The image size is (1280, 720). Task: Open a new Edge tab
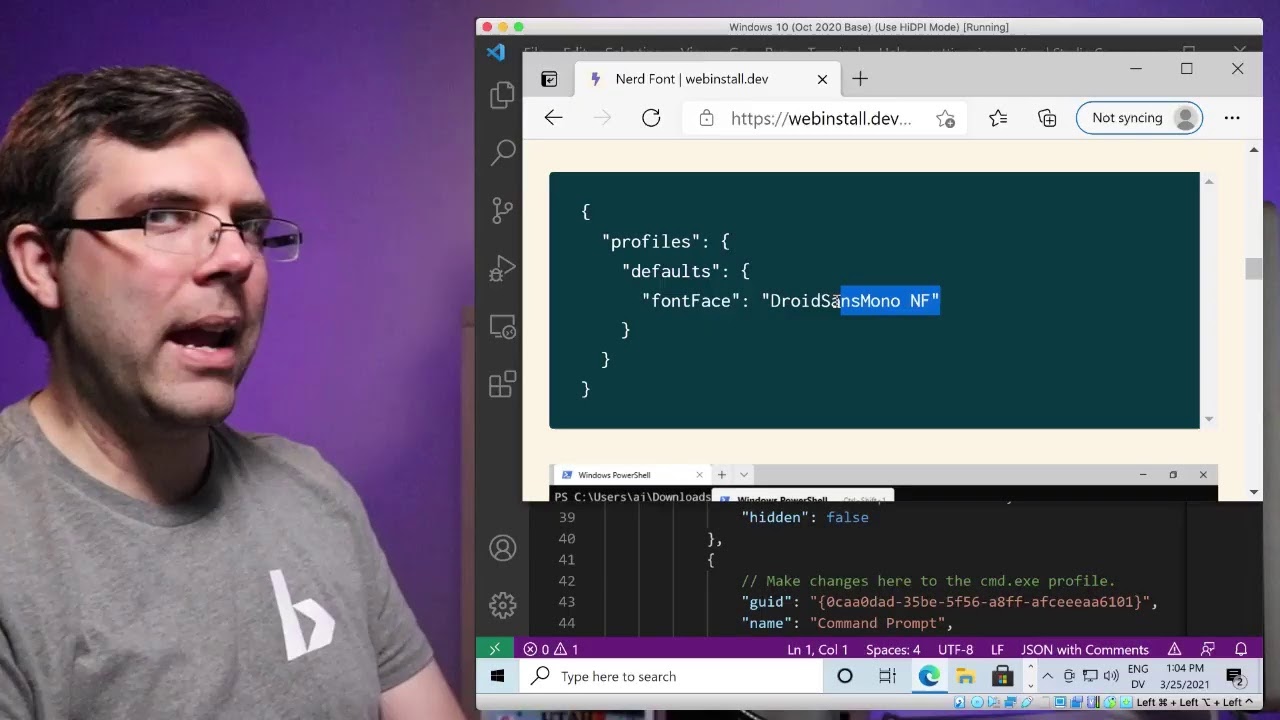click(x=860, y=79)
